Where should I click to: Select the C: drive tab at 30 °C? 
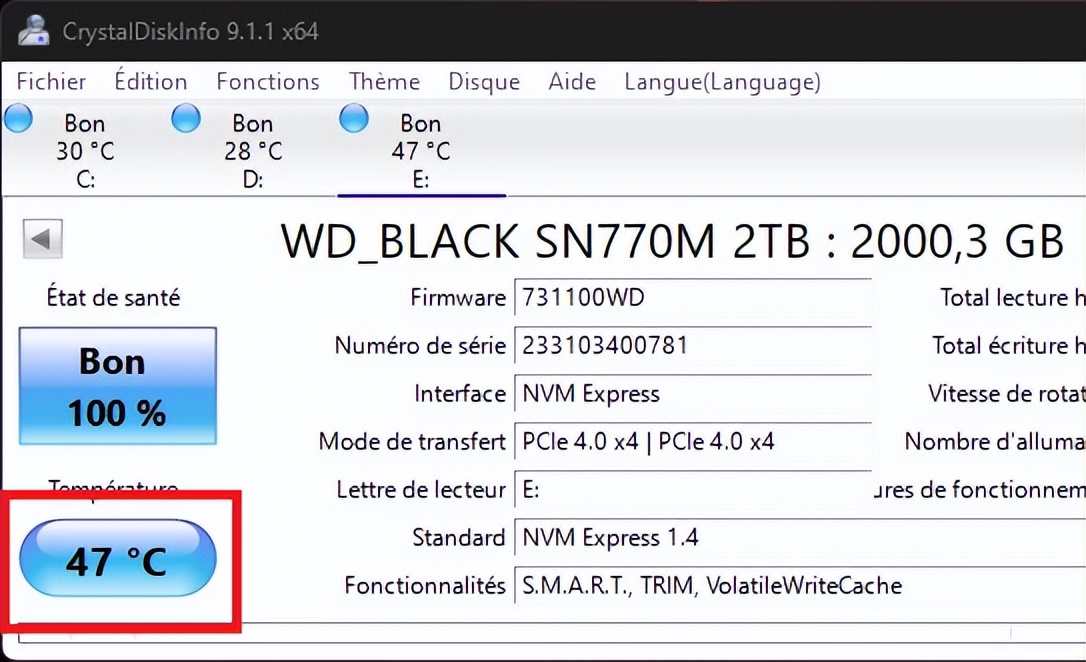tap(85, 151)
